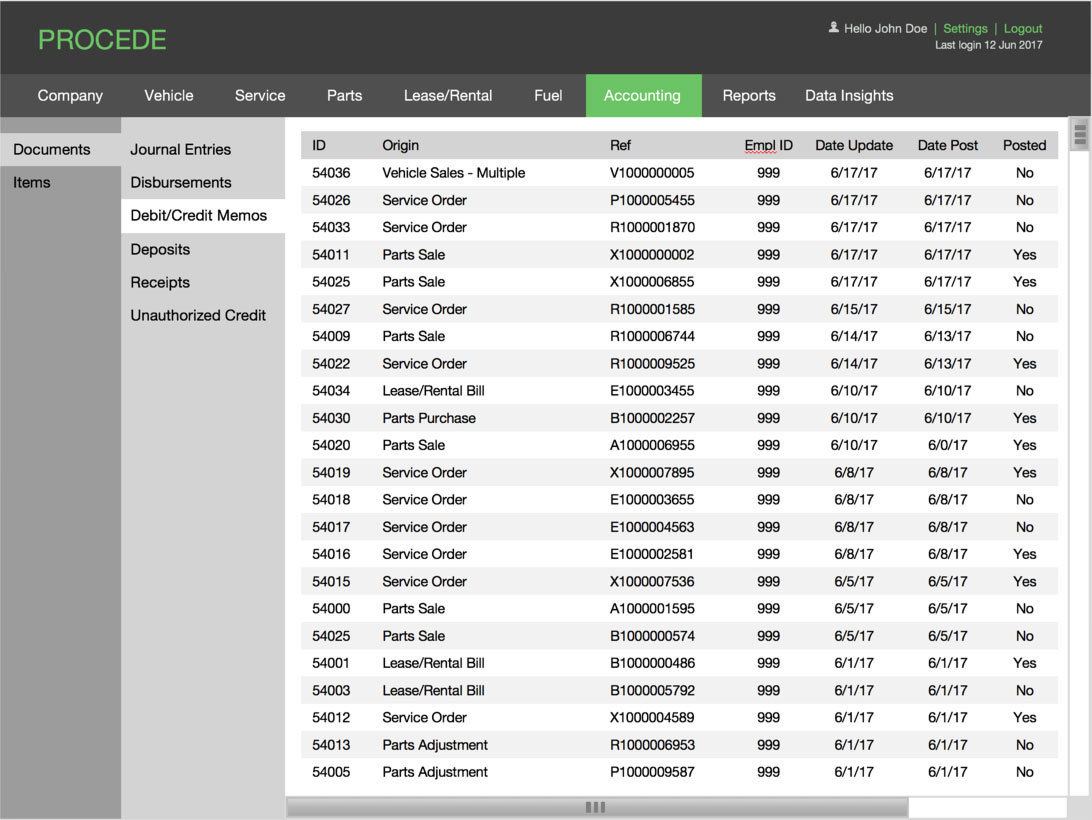
Task: Open the Settings link
Action: click(965, 29)
